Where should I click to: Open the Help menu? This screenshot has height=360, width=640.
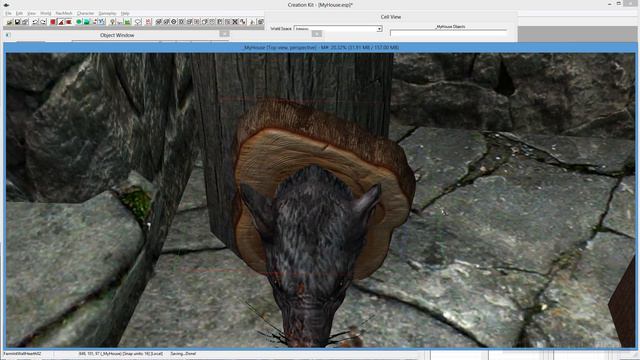pyautogui.click(x=125, y=13)
